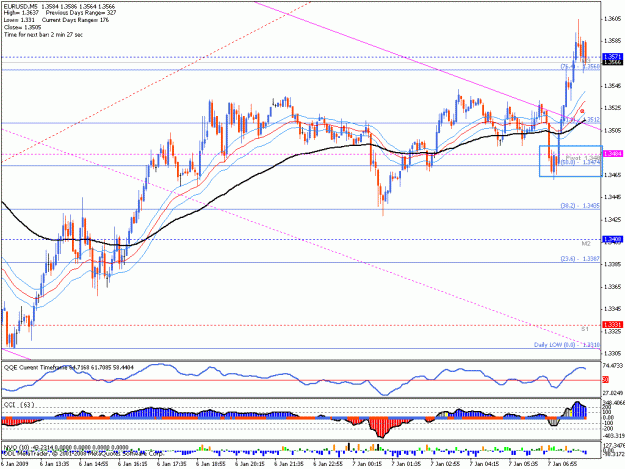Image resolution: width=625 pixels, height=469 pixels.
Task: Click the red 50 level tag on QQE
Action: 605,380
